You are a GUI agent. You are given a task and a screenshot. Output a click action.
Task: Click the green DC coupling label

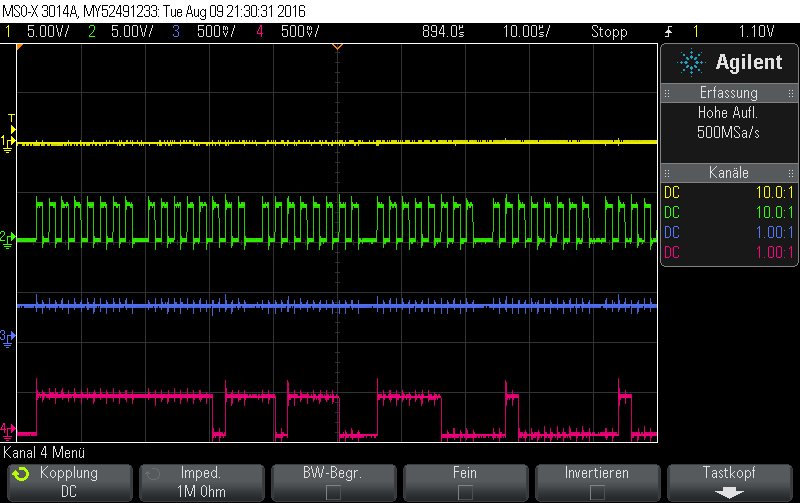click(x=672, y=212)
